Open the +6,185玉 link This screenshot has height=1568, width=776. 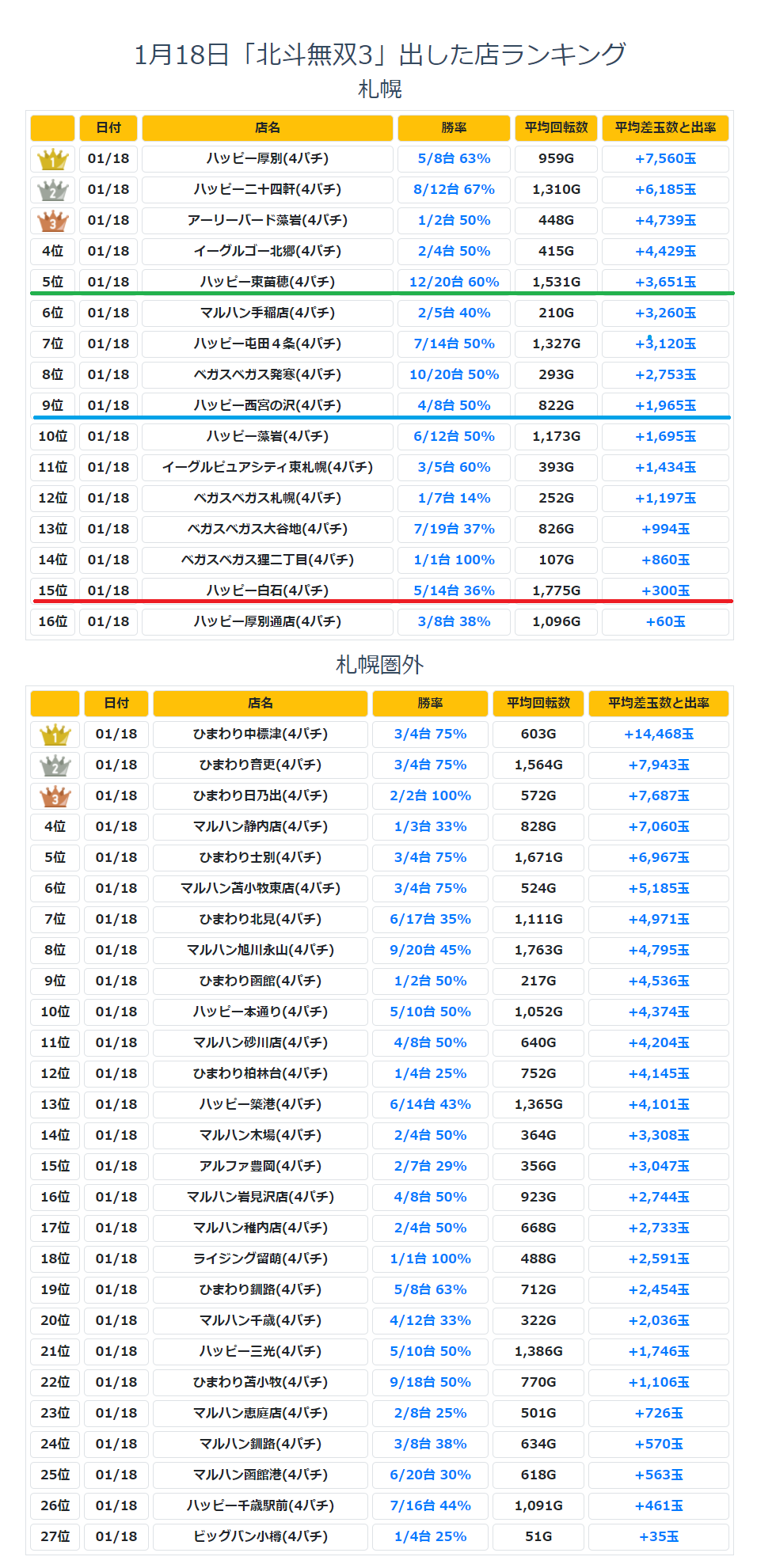[665, 189]
